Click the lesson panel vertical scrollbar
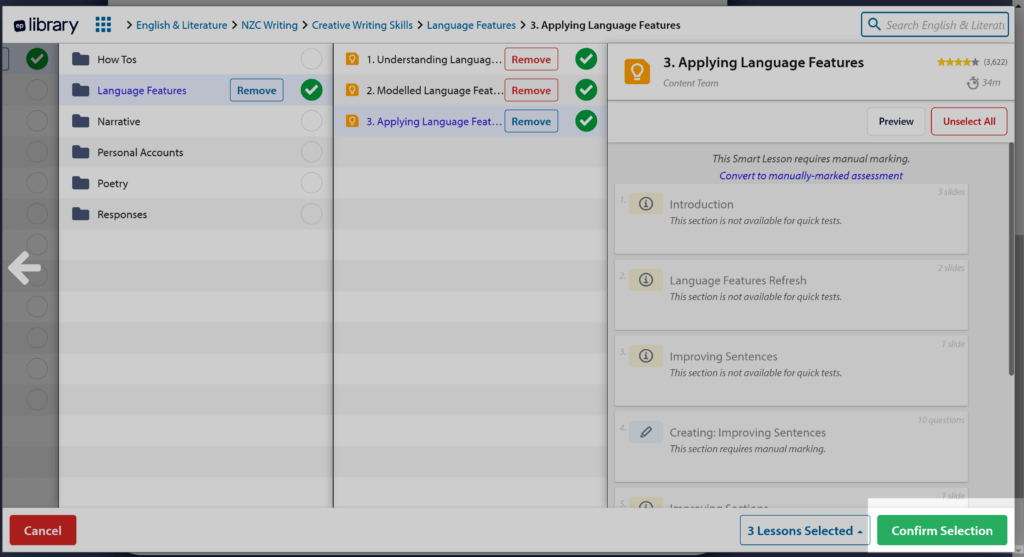This screenshot has width=1024, height=557. [x=1012, y=261]
